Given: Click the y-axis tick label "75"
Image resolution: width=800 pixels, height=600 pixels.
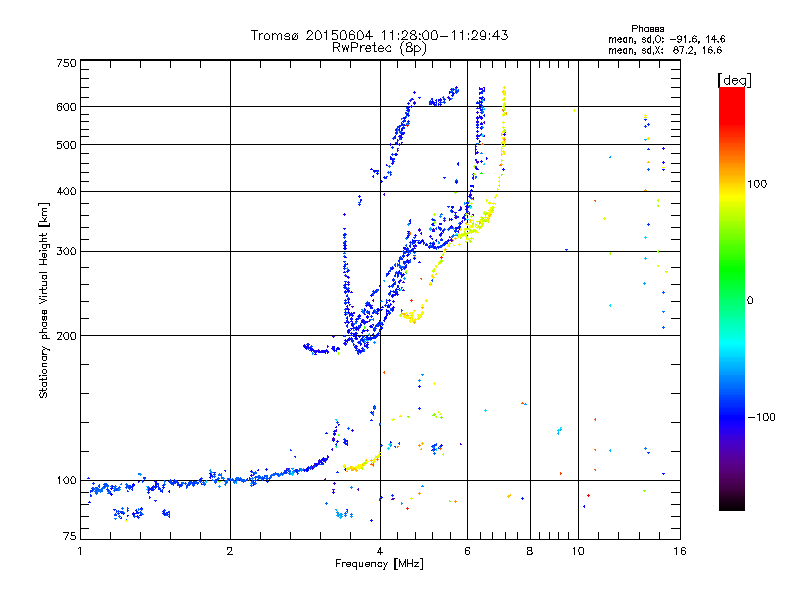Looking at the screenshot, I should point(70,536).
